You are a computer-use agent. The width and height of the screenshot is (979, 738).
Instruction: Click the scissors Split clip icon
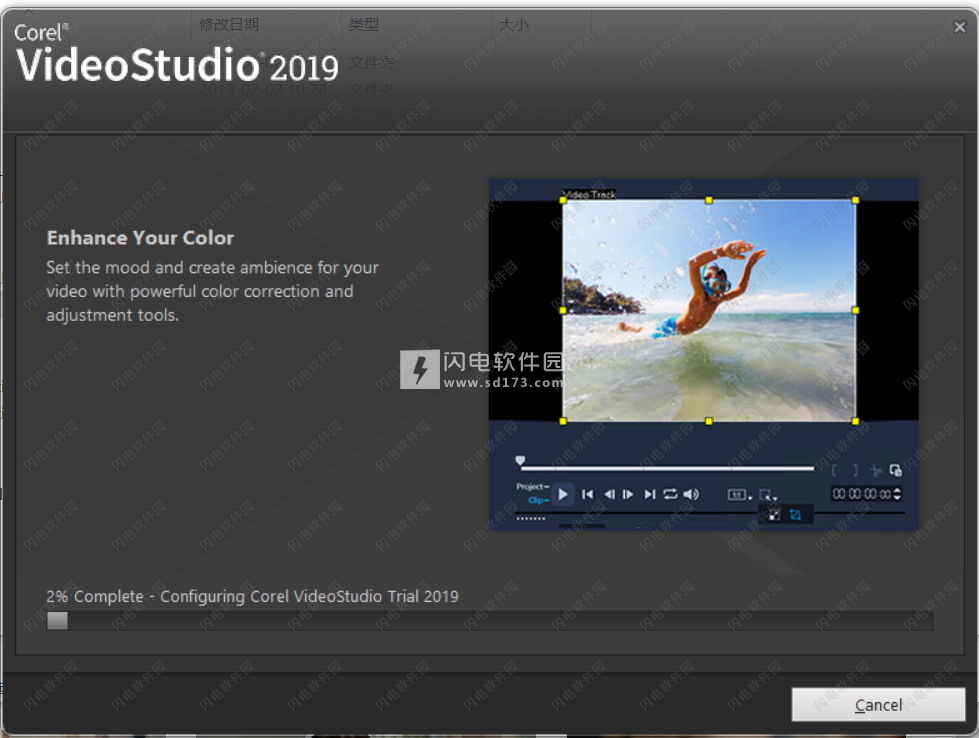point(875,470)
